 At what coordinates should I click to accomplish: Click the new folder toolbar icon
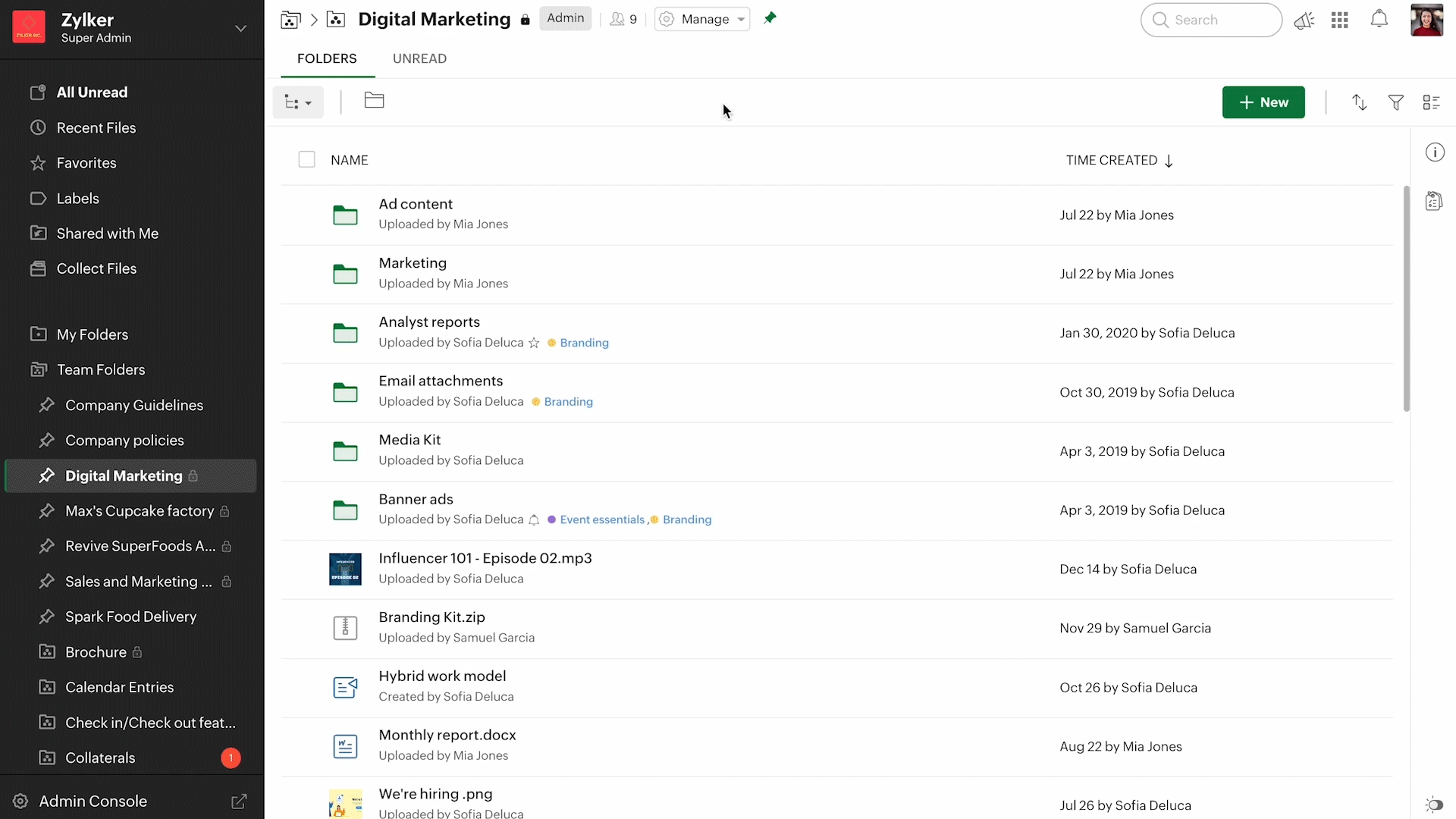[374, 101]
